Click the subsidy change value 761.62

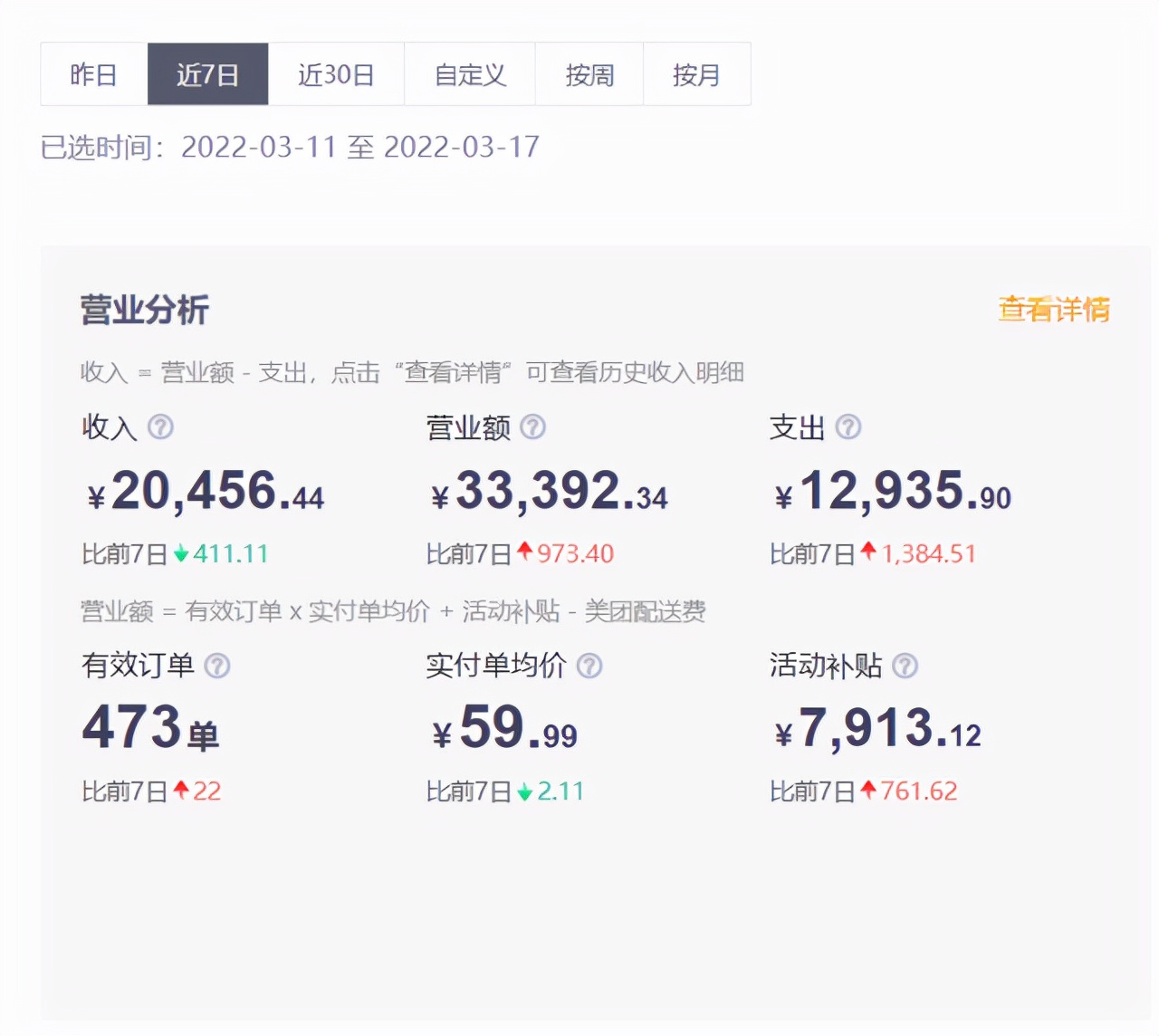coord(919,791)
